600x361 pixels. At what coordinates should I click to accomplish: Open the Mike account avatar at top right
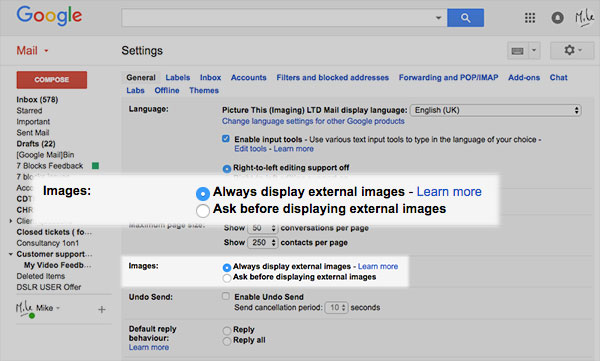pos(585,18)
